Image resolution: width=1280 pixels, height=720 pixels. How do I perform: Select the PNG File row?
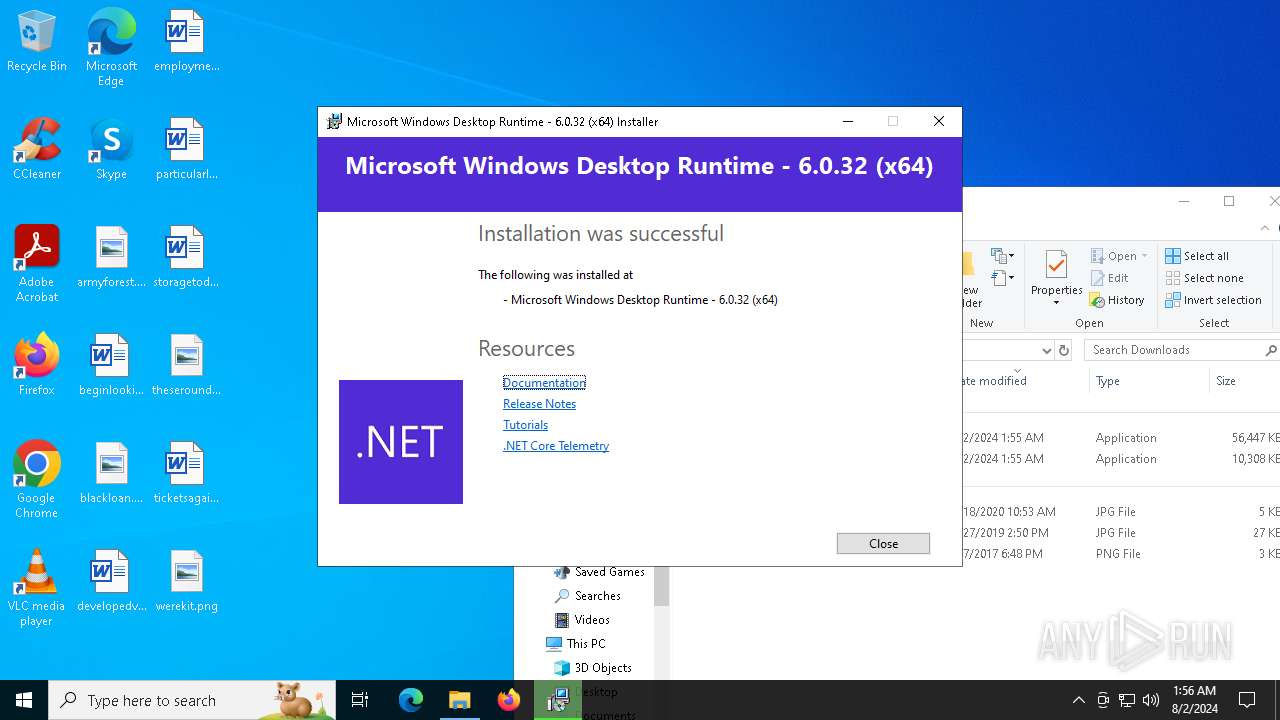pyautogui.click(x=1121, y=554)
